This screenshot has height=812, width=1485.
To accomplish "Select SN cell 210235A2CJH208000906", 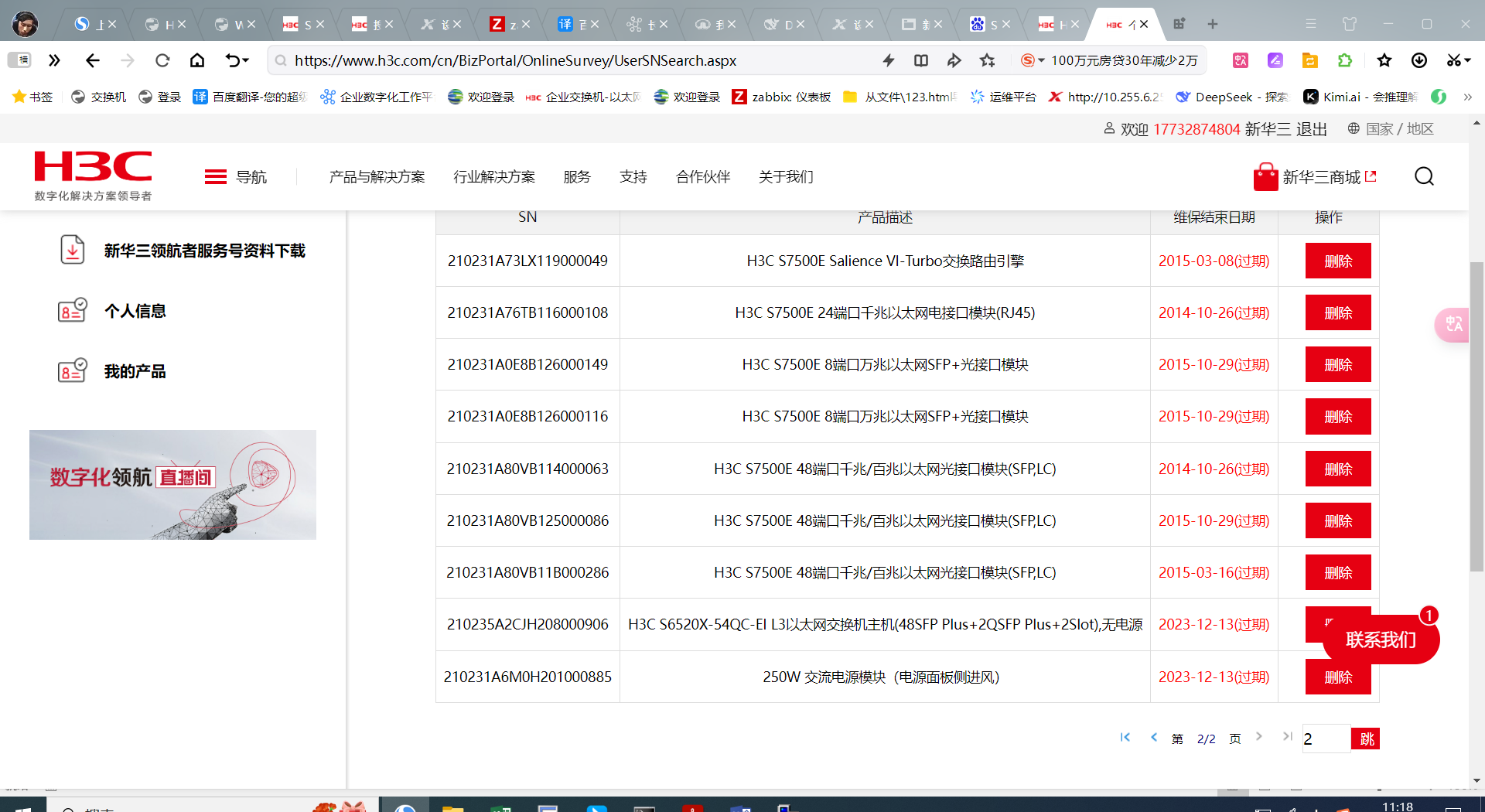I will pyautogui.click(x=527, y=624).
